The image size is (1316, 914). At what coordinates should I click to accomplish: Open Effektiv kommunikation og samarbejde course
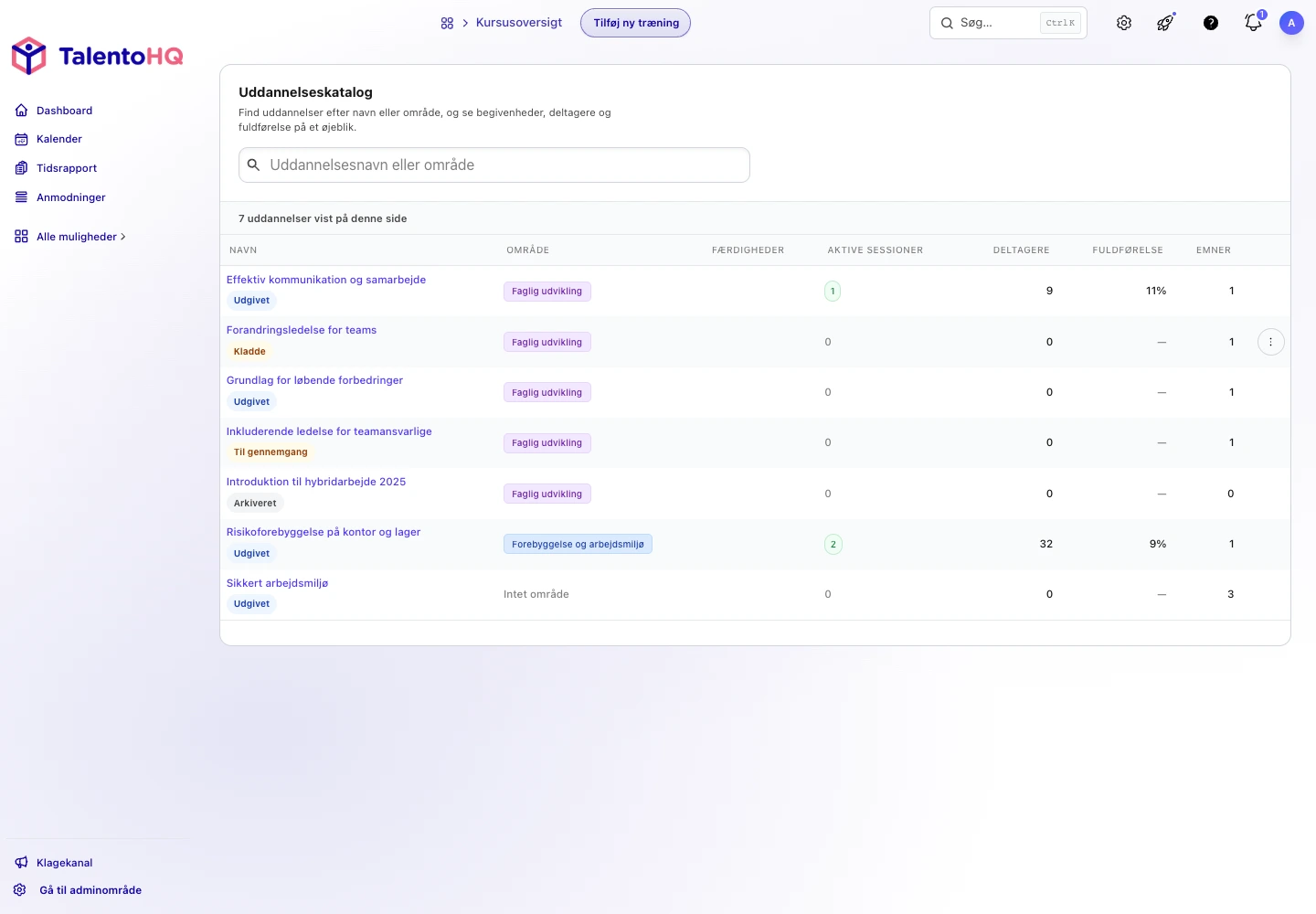point(326,280)
